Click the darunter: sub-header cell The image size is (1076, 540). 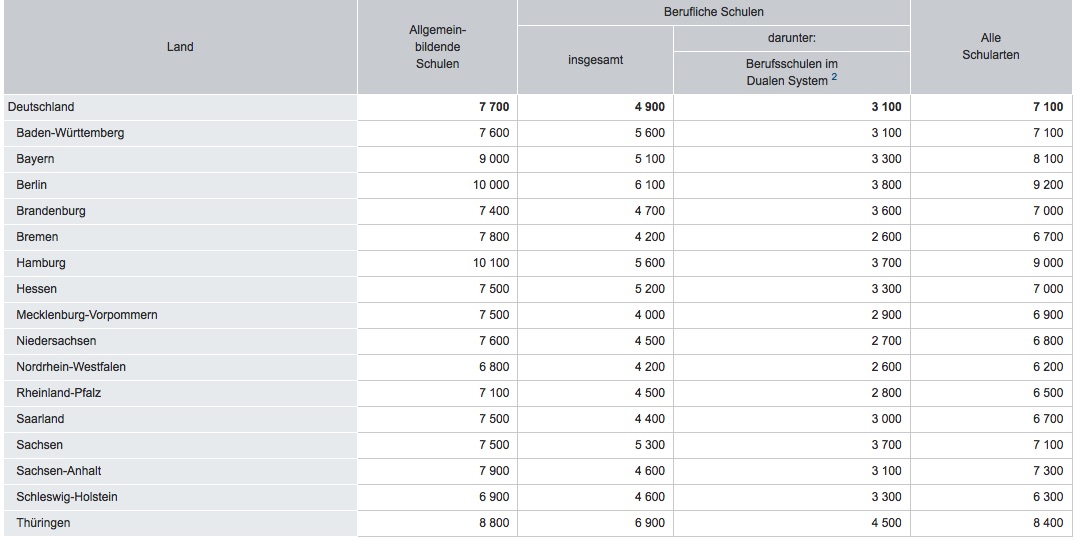(x=791, y=38)
